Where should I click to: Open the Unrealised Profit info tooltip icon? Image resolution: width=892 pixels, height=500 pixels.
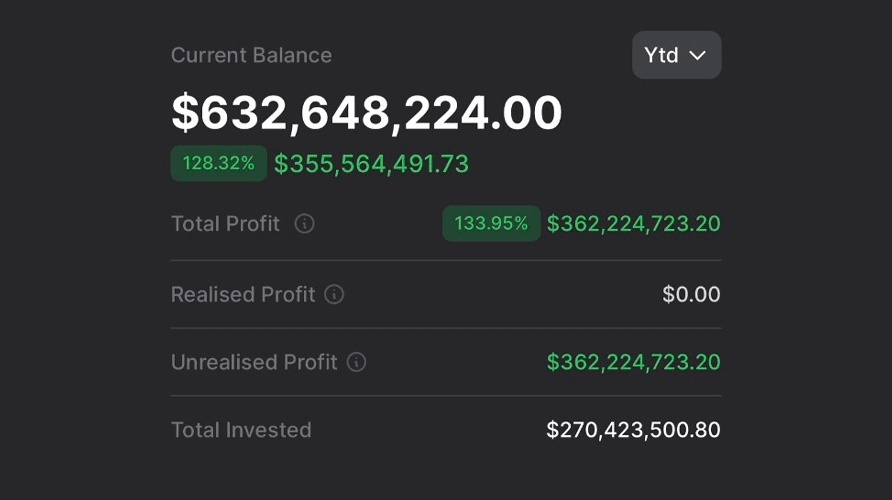(x=356, y=362)
